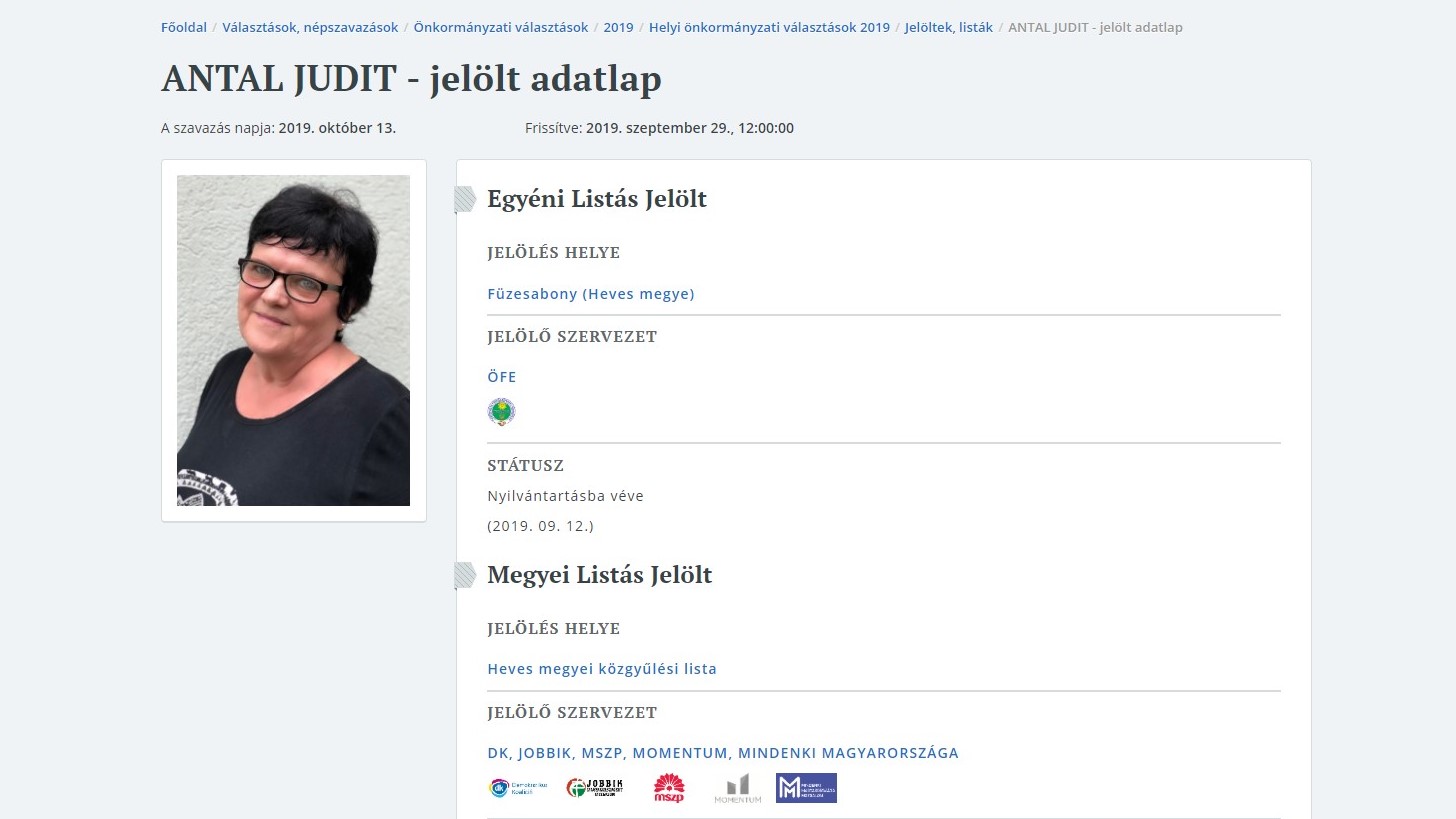Go to Főoldal breadcrumb

click(x=184, y=28)
